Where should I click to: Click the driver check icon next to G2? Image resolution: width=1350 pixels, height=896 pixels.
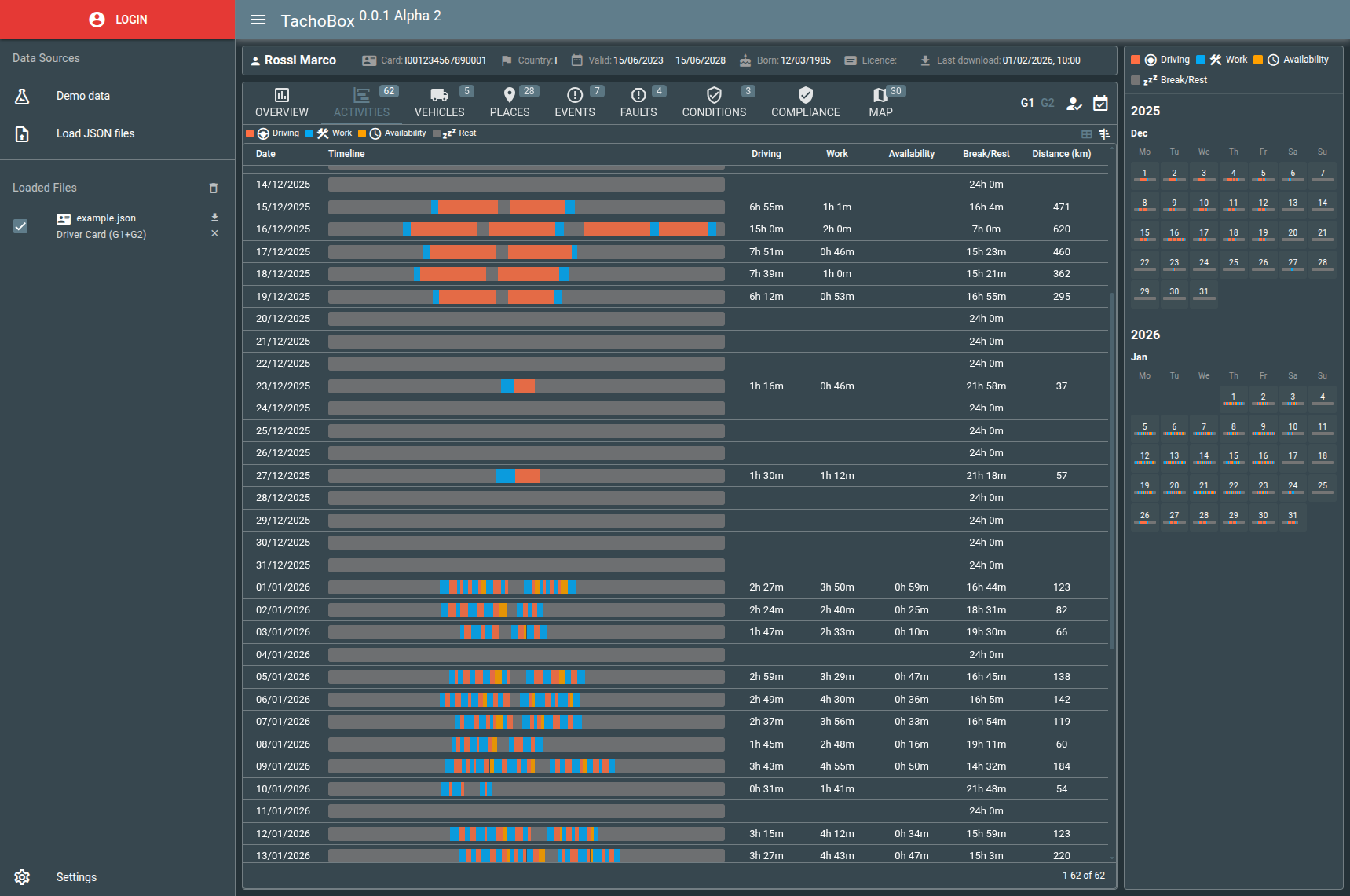(1074, 103)
